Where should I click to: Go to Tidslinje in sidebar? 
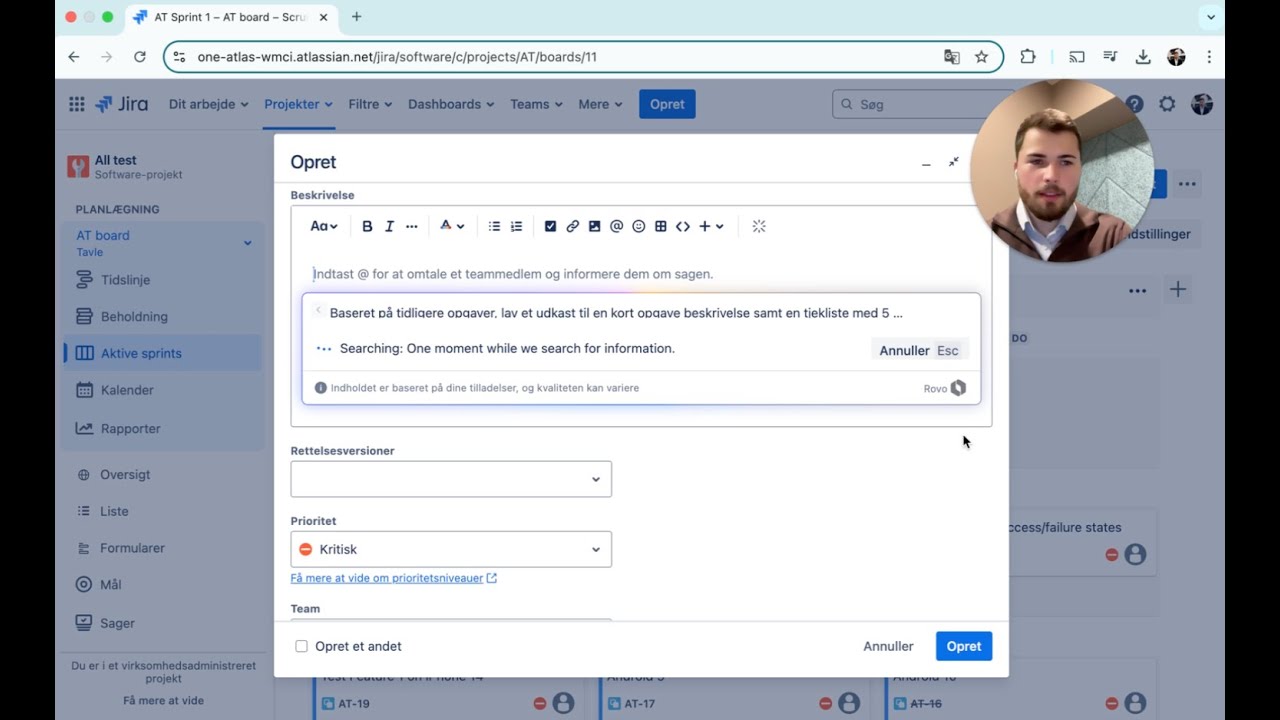click(x=163, y=280)
